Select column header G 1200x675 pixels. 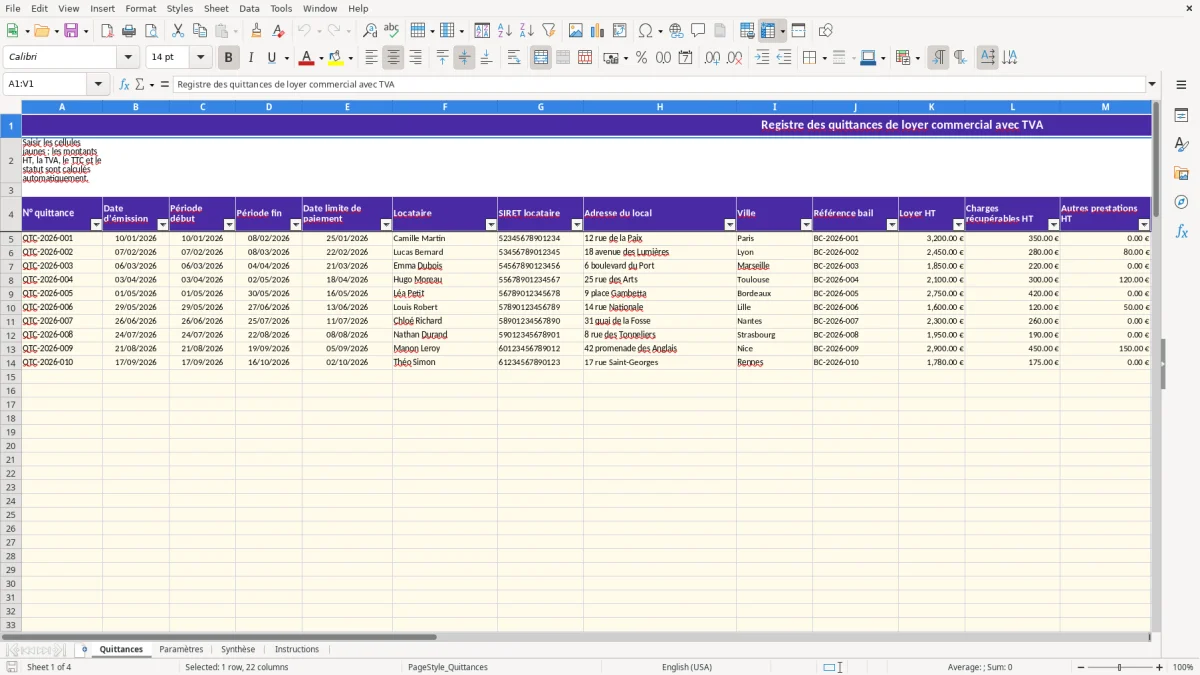(x=540, y=107)
